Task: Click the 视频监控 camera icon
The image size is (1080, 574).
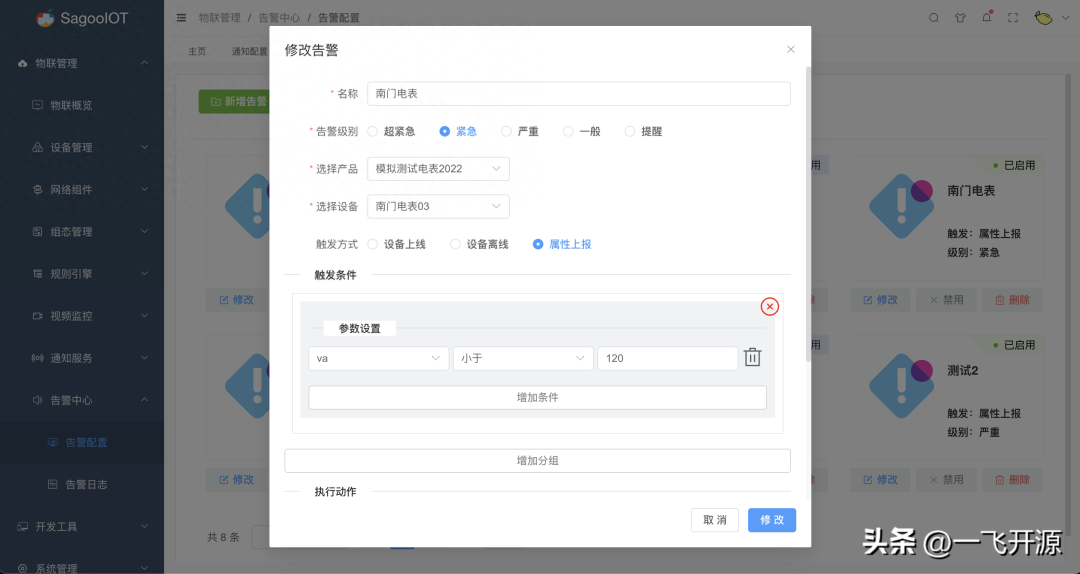Action: tap(38, 316)
